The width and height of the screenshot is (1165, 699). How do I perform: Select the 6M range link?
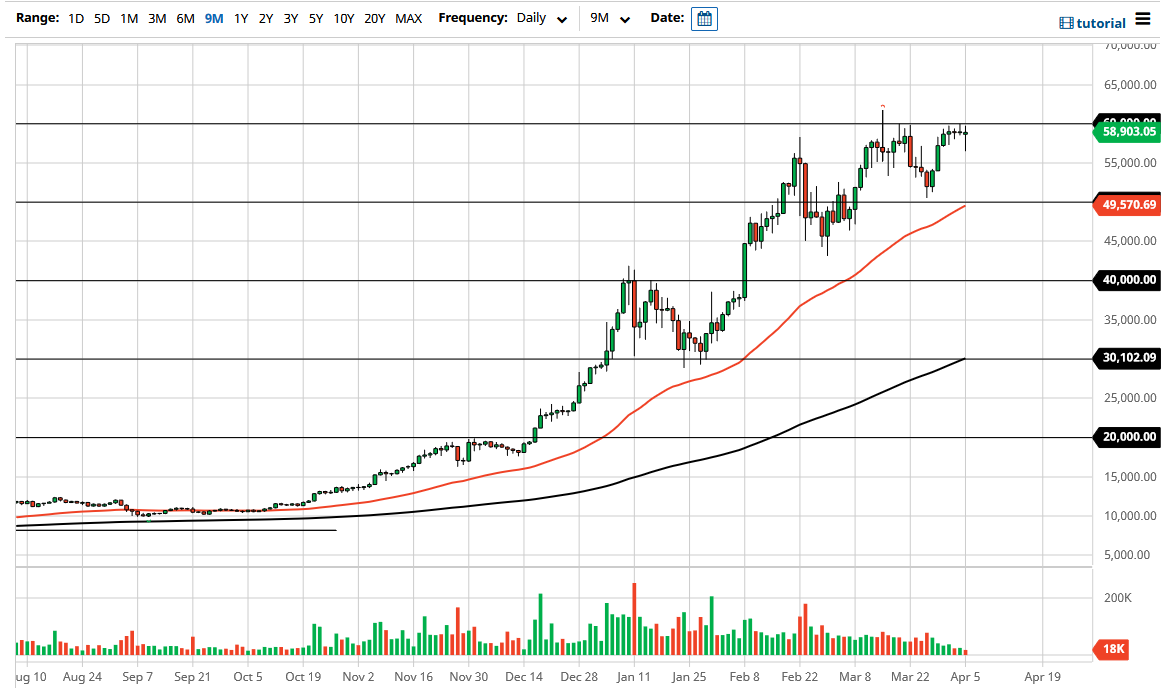click(x=186, y=18)
